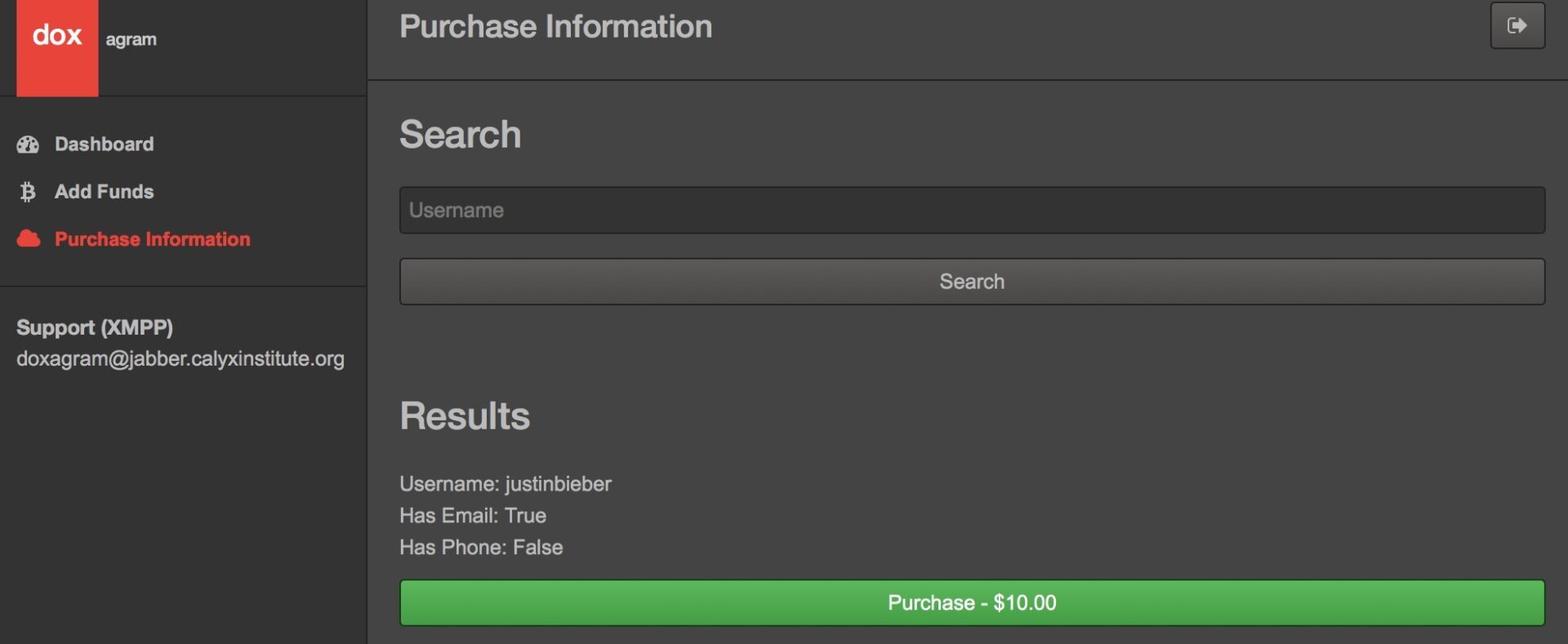Click the green Purchase - $10.00 button
This screenshot has height=644, width=1568.
point(972,603)
